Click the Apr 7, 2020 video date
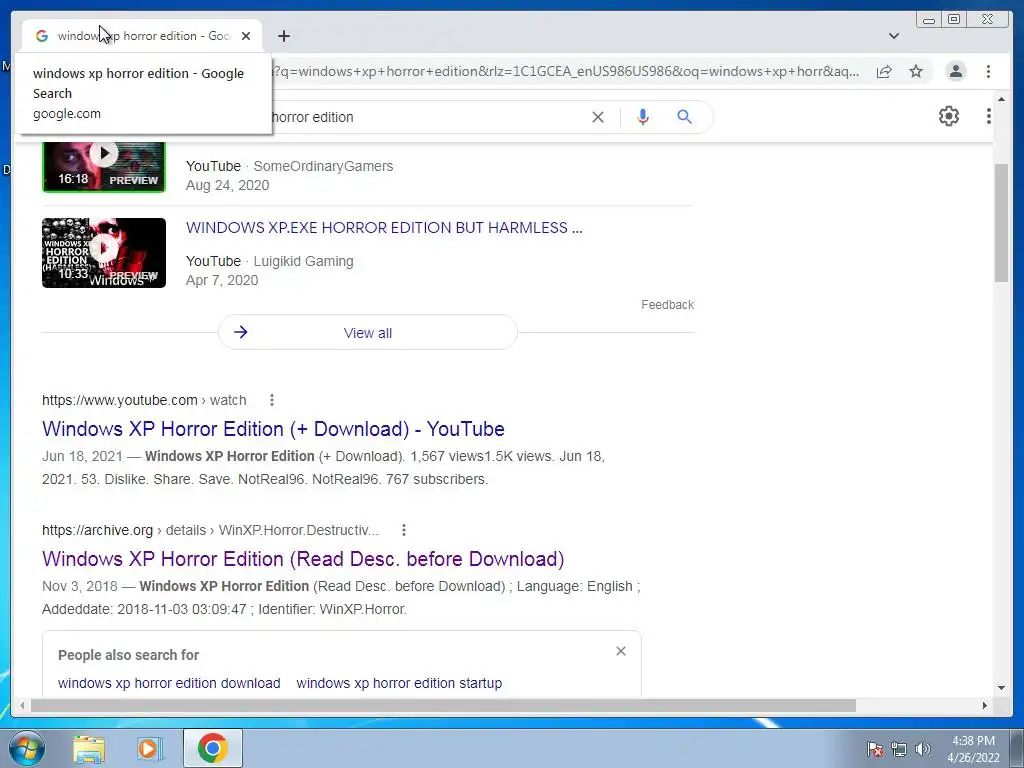Screen dimensions: 1024x768 click(221, 280)
